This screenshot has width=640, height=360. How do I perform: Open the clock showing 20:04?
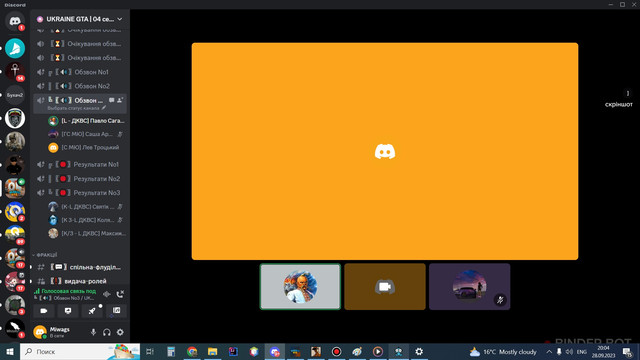coord(603,351)
